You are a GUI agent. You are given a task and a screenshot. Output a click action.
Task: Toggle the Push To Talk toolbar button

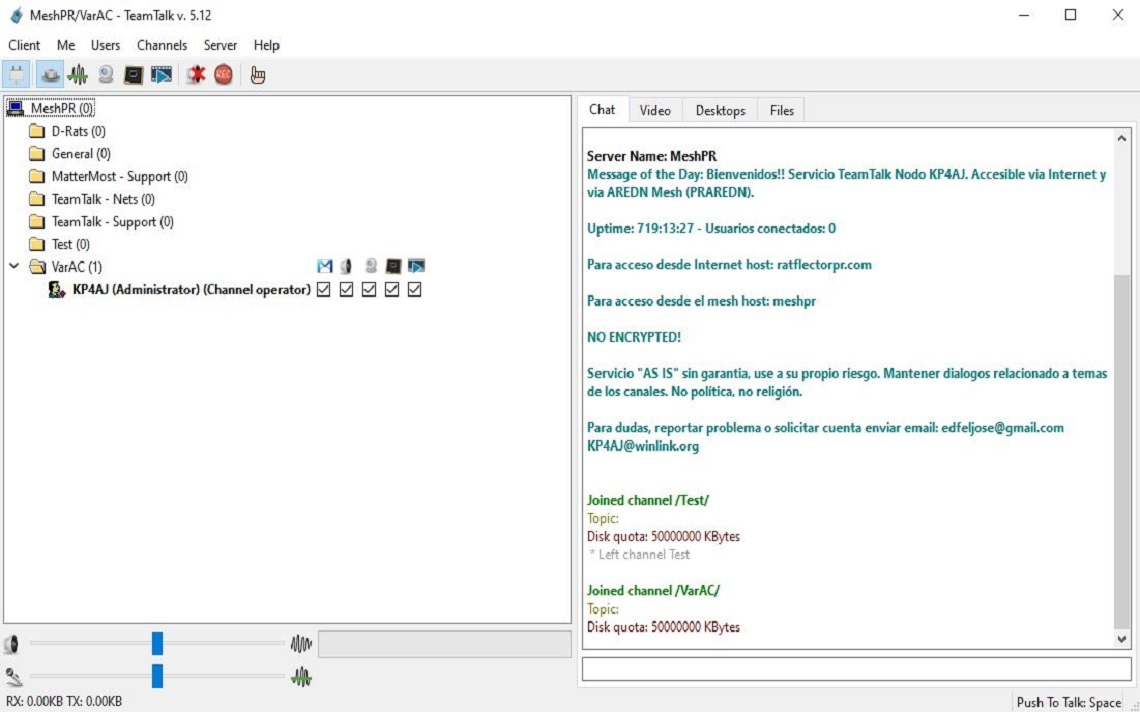(49, 74)
